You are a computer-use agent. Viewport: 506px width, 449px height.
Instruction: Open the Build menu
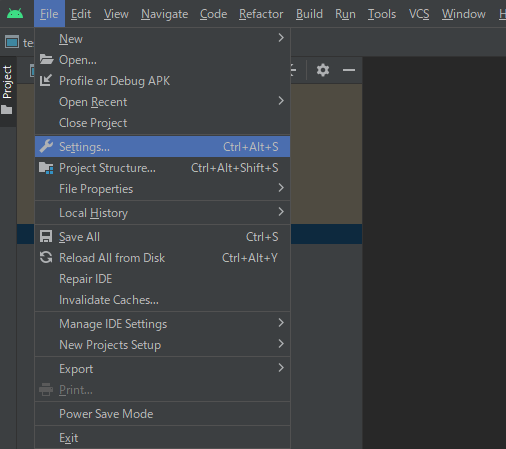pos(309,14)
